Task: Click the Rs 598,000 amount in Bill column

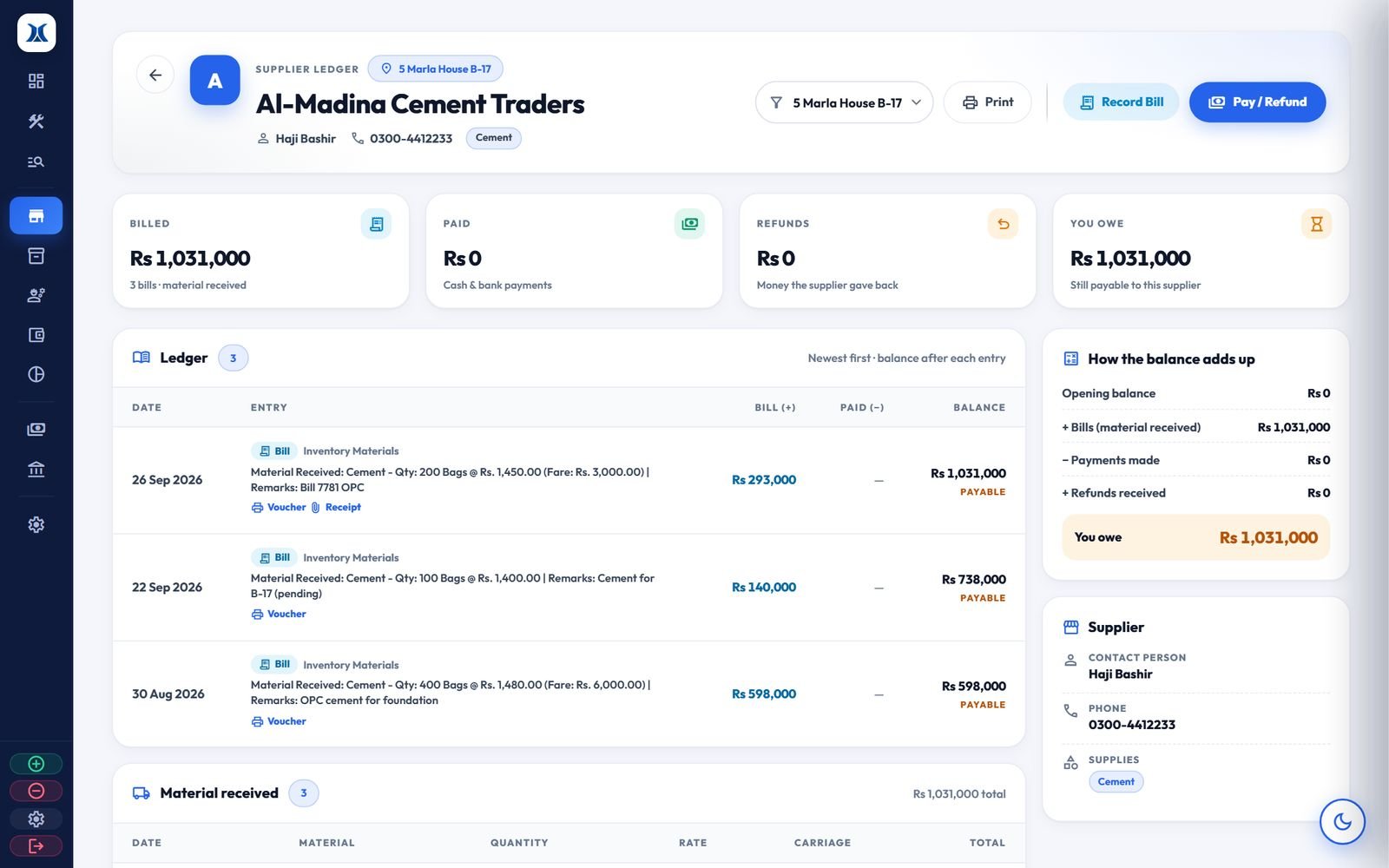Action: click(764, 694)
